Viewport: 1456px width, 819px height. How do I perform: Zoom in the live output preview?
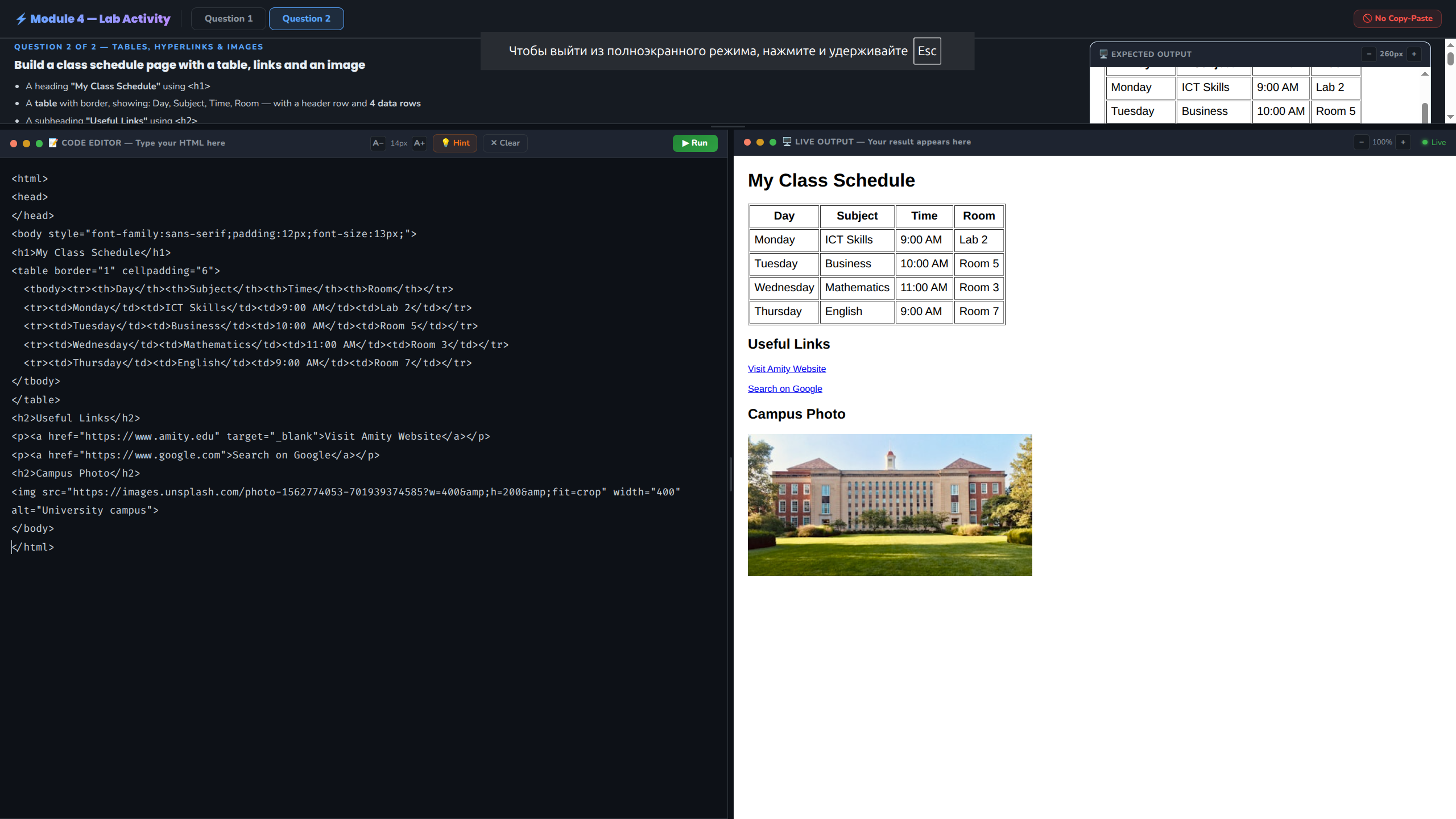click(x=1403, y=142)
